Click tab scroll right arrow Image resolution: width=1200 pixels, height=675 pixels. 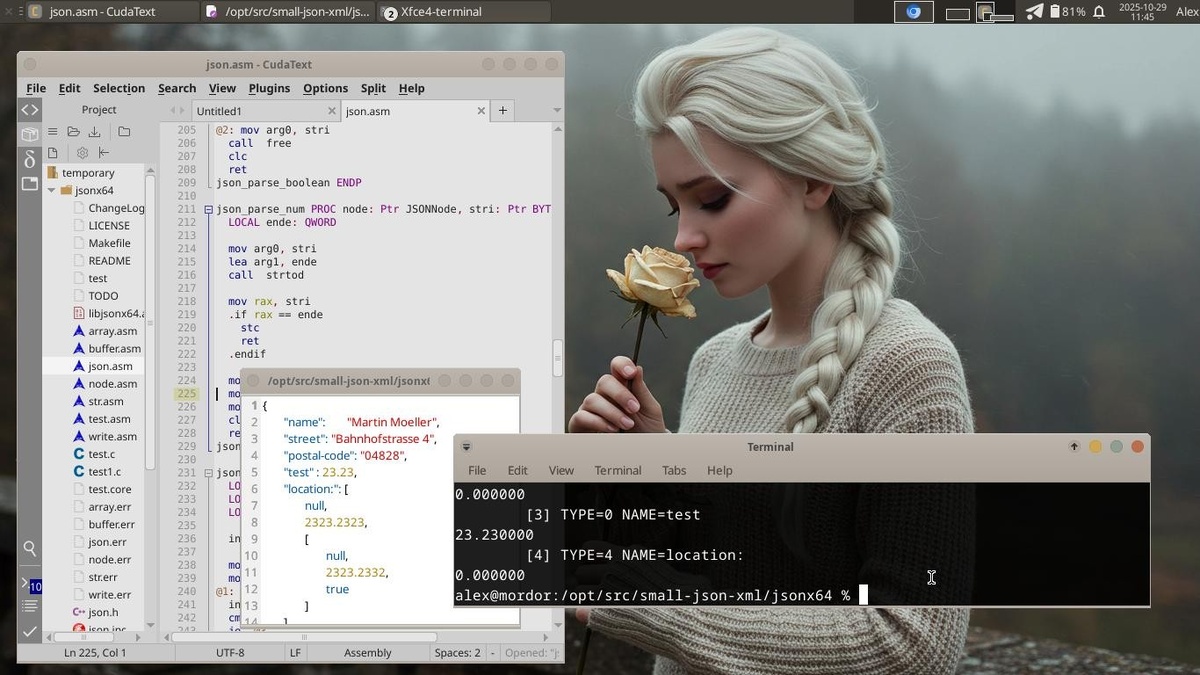coord(182,110)
